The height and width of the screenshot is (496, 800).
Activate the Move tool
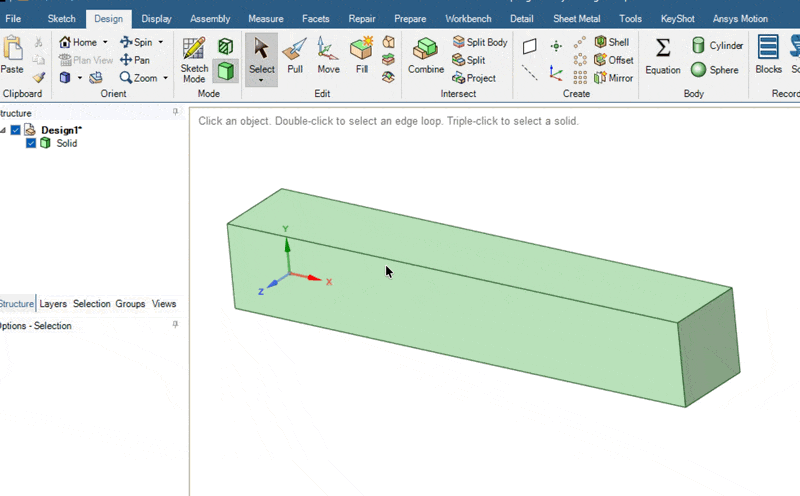click(328, 55)
